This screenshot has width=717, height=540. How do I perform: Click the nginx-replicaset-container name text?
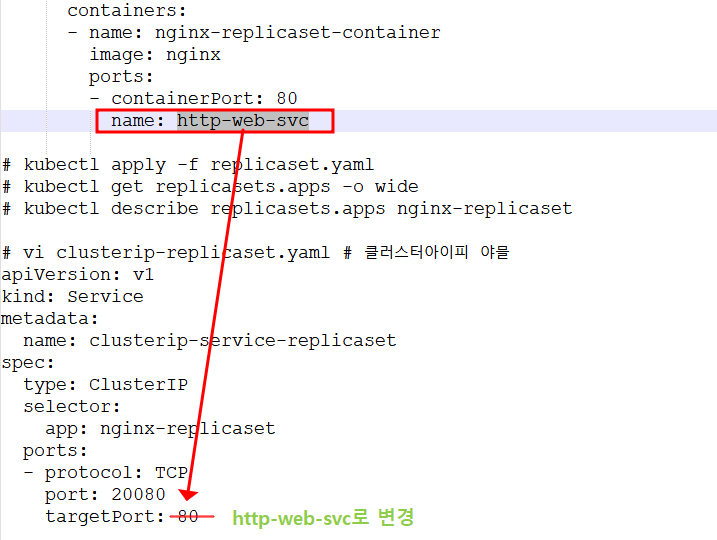298,32
